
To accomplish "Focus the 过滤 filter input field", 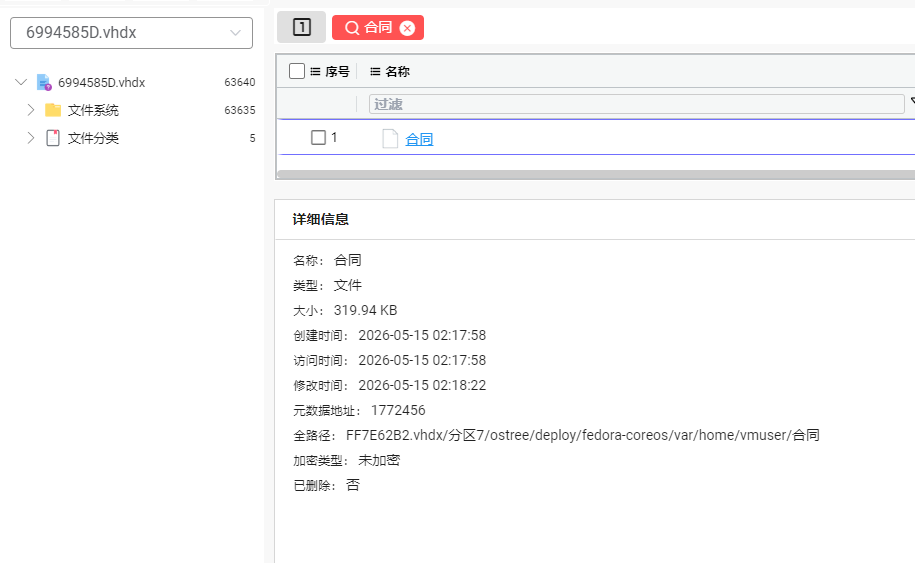I will click(x=637, y=104).
